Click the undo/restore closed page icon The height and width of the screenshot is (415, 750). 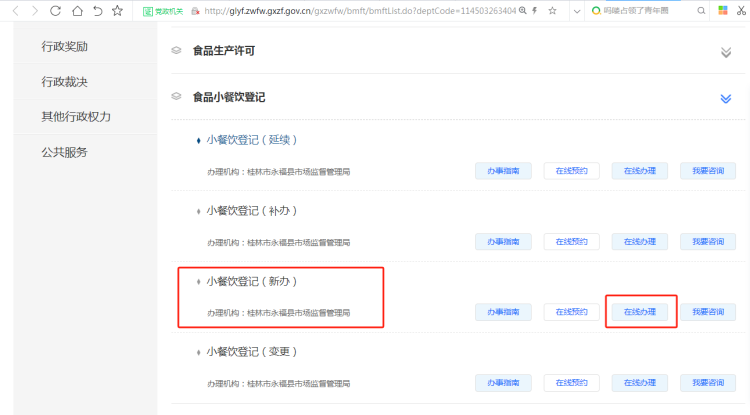coord(97,11)
